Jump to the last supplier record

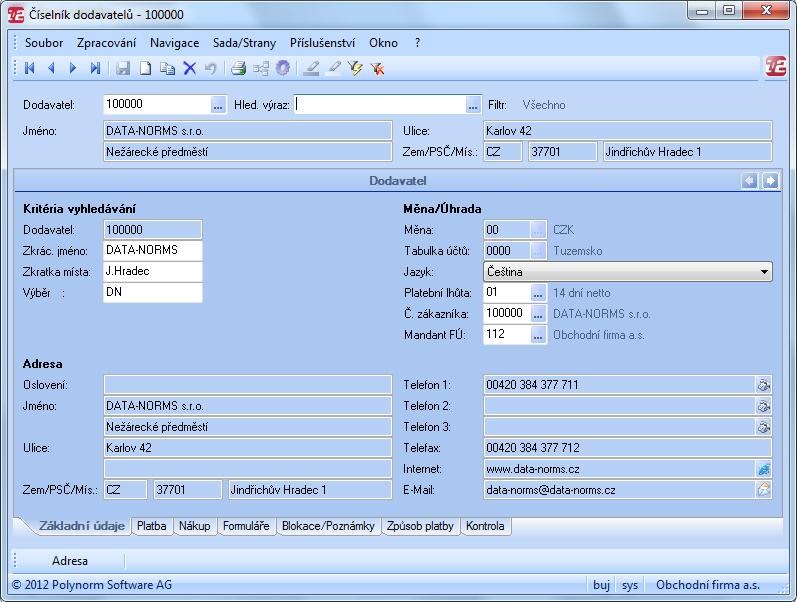(95, 68)
